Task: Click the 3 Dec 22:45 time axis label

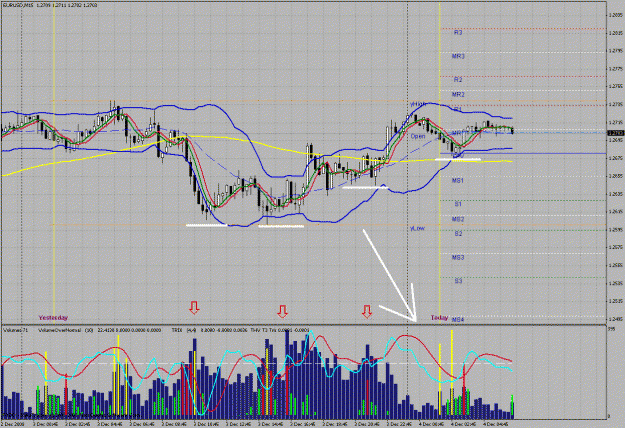Action: tap(400, 424)
